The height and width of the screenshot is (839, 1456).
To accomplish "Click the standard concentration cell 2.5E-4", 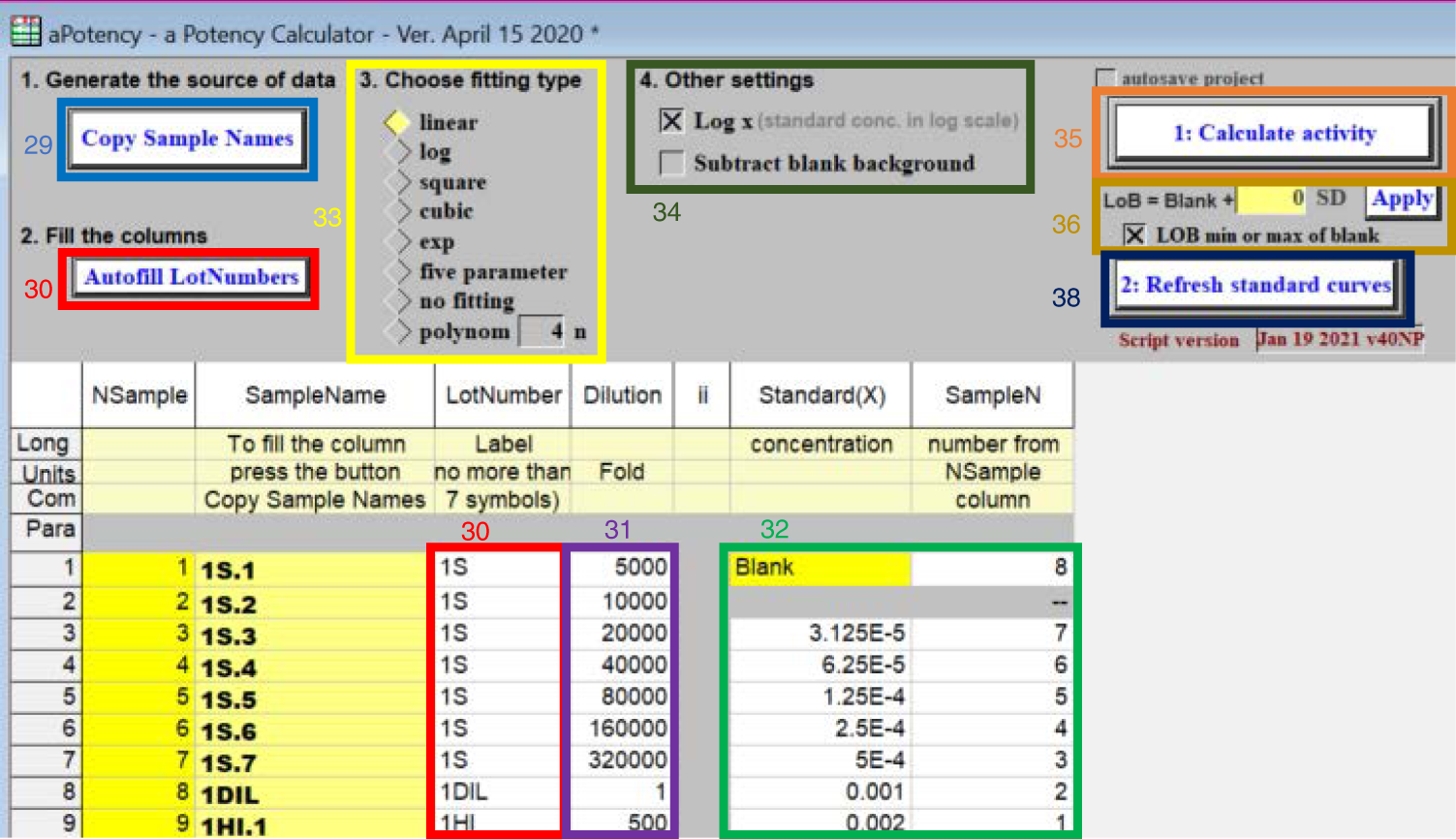I will click(x=821, y=729).
